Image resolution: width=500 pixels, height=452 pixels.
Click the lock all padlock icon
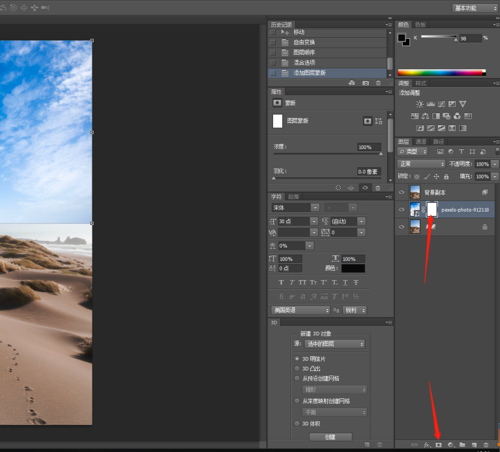(446, 176)
